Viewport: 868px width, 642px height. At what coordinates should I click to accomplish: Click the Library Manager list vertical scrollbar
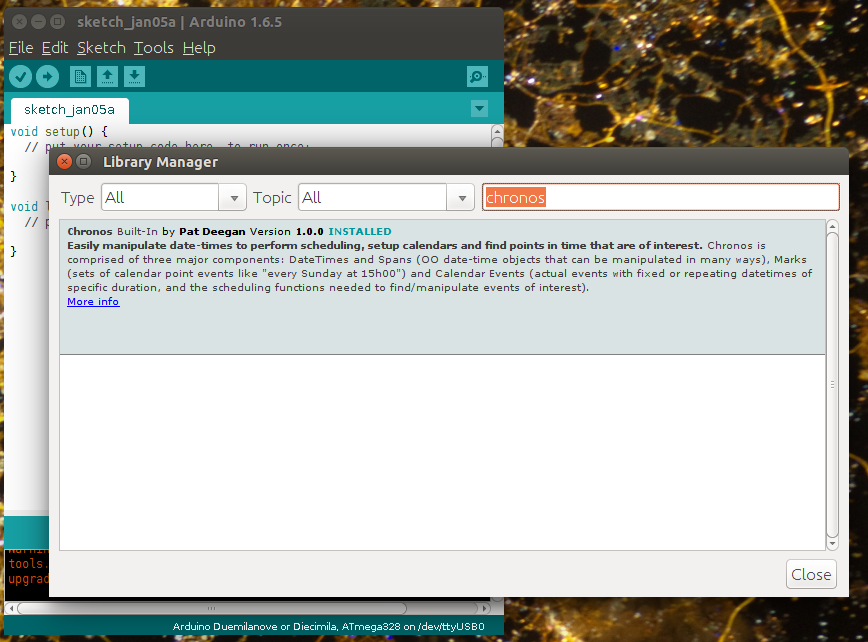[832, 385]
